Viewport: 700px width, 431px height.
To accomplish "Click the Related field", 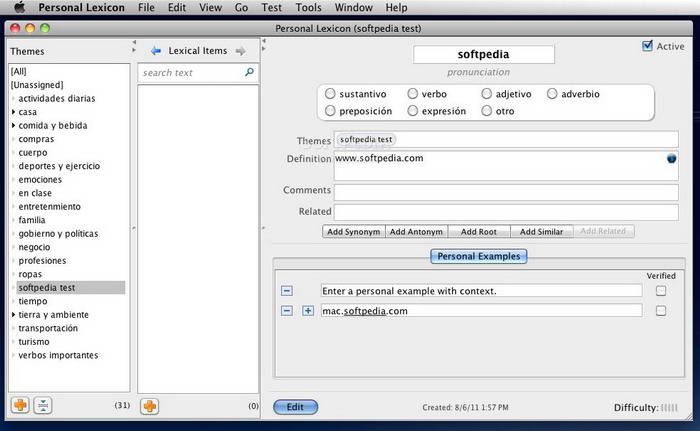I will 506,212.
